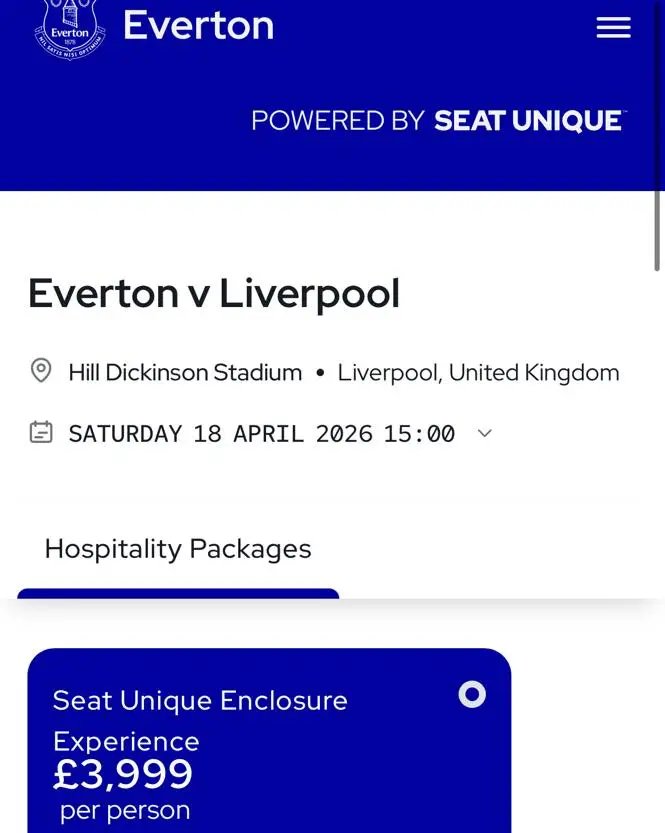Click the Seat Unique Enclosure Experience title

200,719
